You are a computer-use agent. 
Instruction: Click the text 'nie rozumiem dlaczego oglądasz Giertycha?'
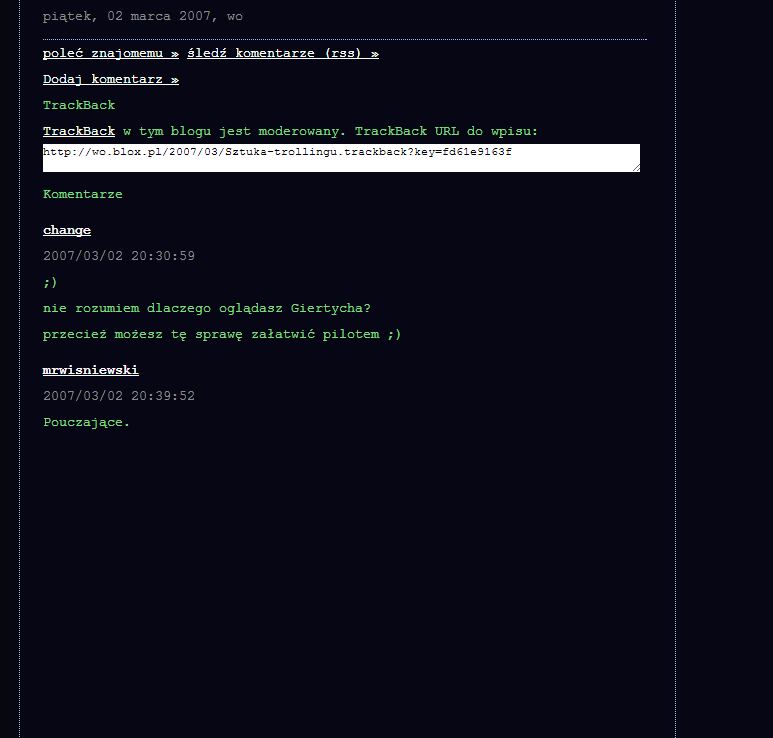click(x=207, y=309)
